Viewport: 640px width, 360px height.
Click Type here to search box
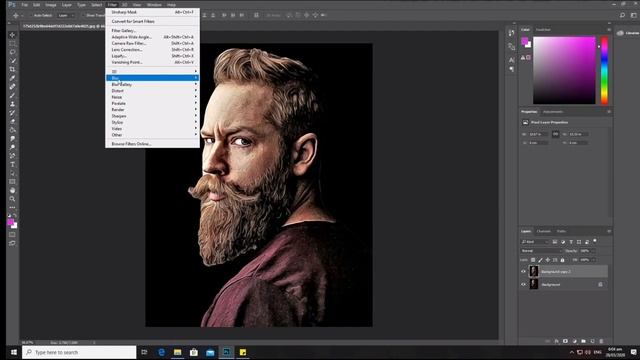point(79,352)
